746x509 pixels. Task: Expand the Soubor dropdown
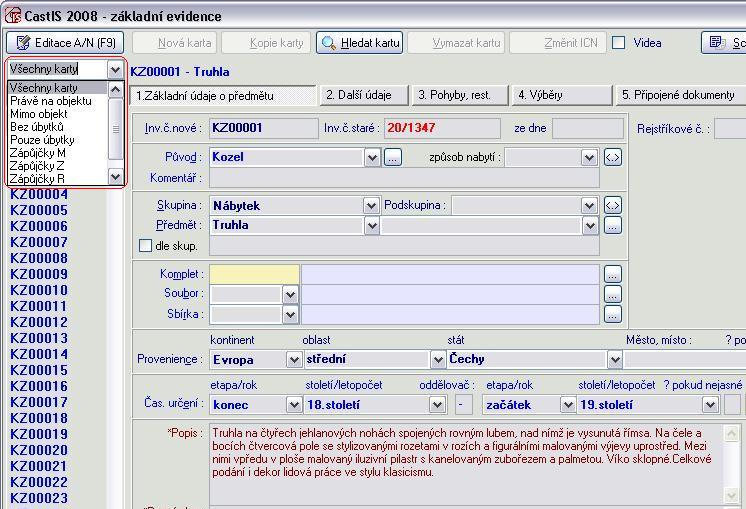(x=290, y=294)
